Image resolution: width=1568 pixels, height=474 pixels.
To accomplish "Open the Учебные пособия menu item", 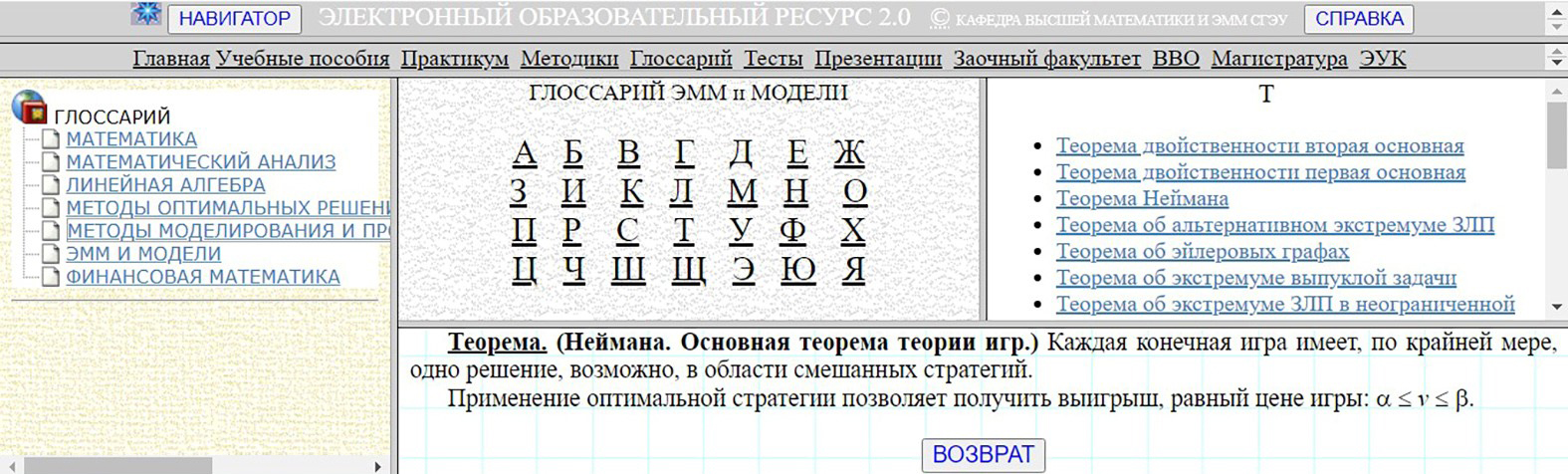I will [303, 59].
